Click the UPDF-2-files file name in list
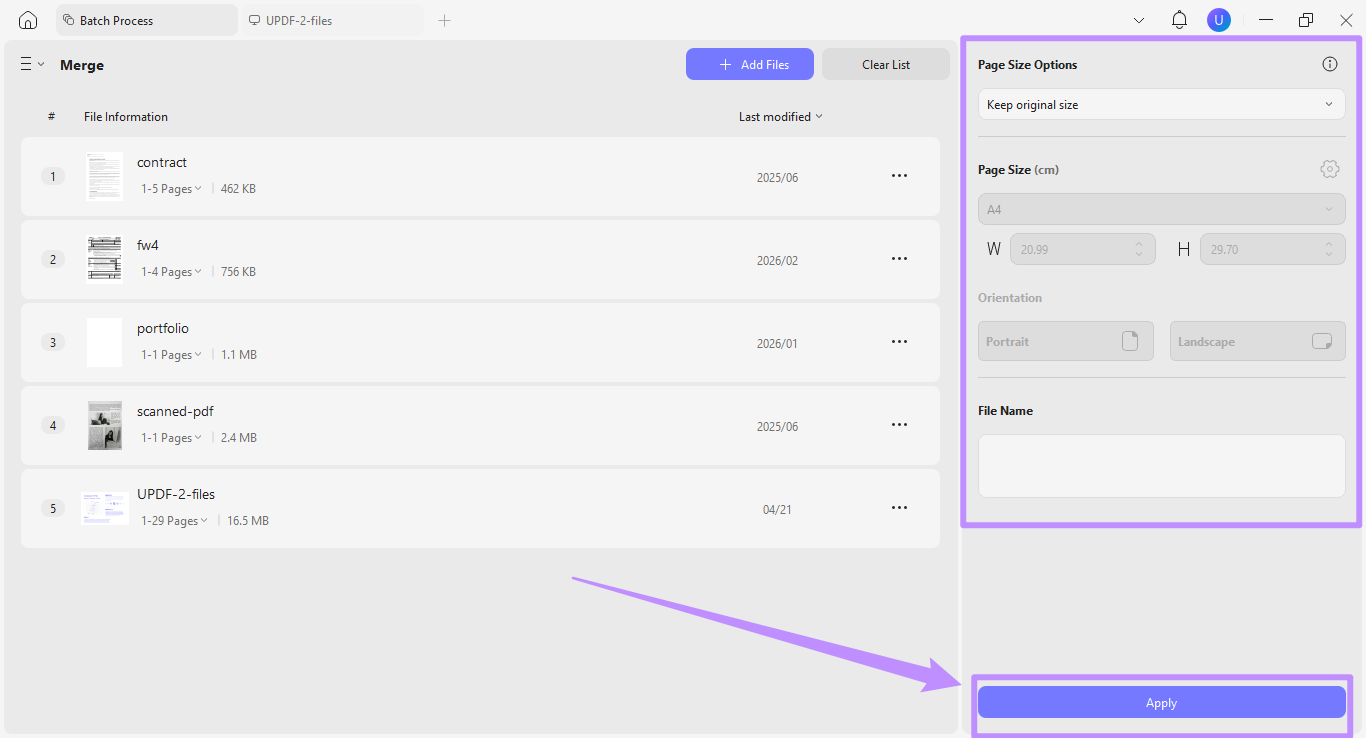The height and width of the screenshot is (738, 1366). pyautogui.click(x=176, y=494)
